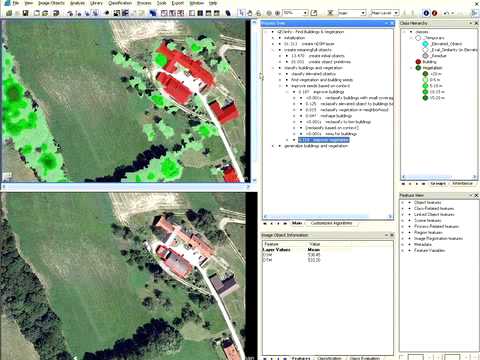Screen dimensions: 480x360
Task: Click the dark green Vegetation class swatch
Action: 418,68
